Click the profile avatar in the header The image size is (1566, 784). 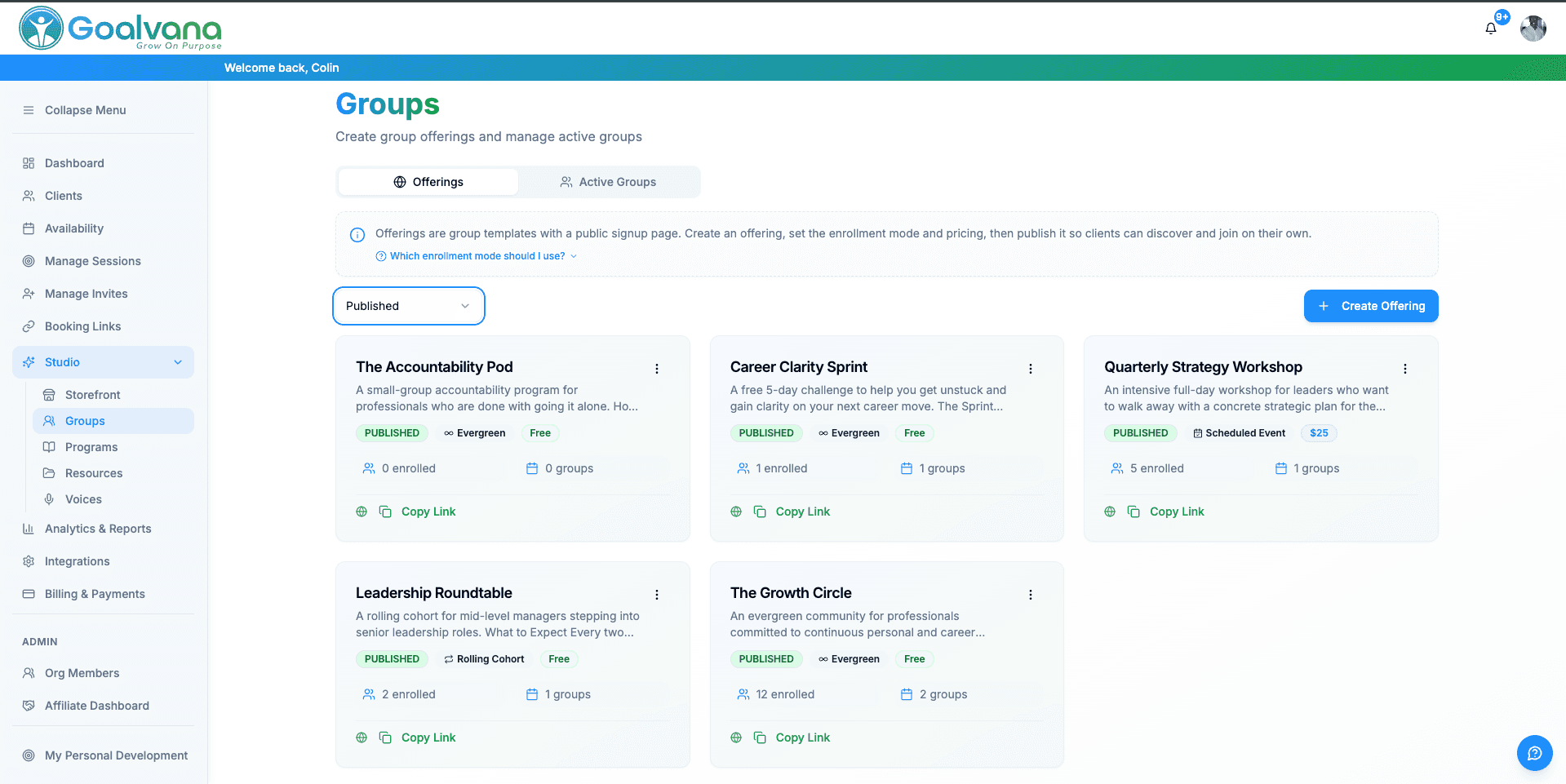[x=1533, y=28]
